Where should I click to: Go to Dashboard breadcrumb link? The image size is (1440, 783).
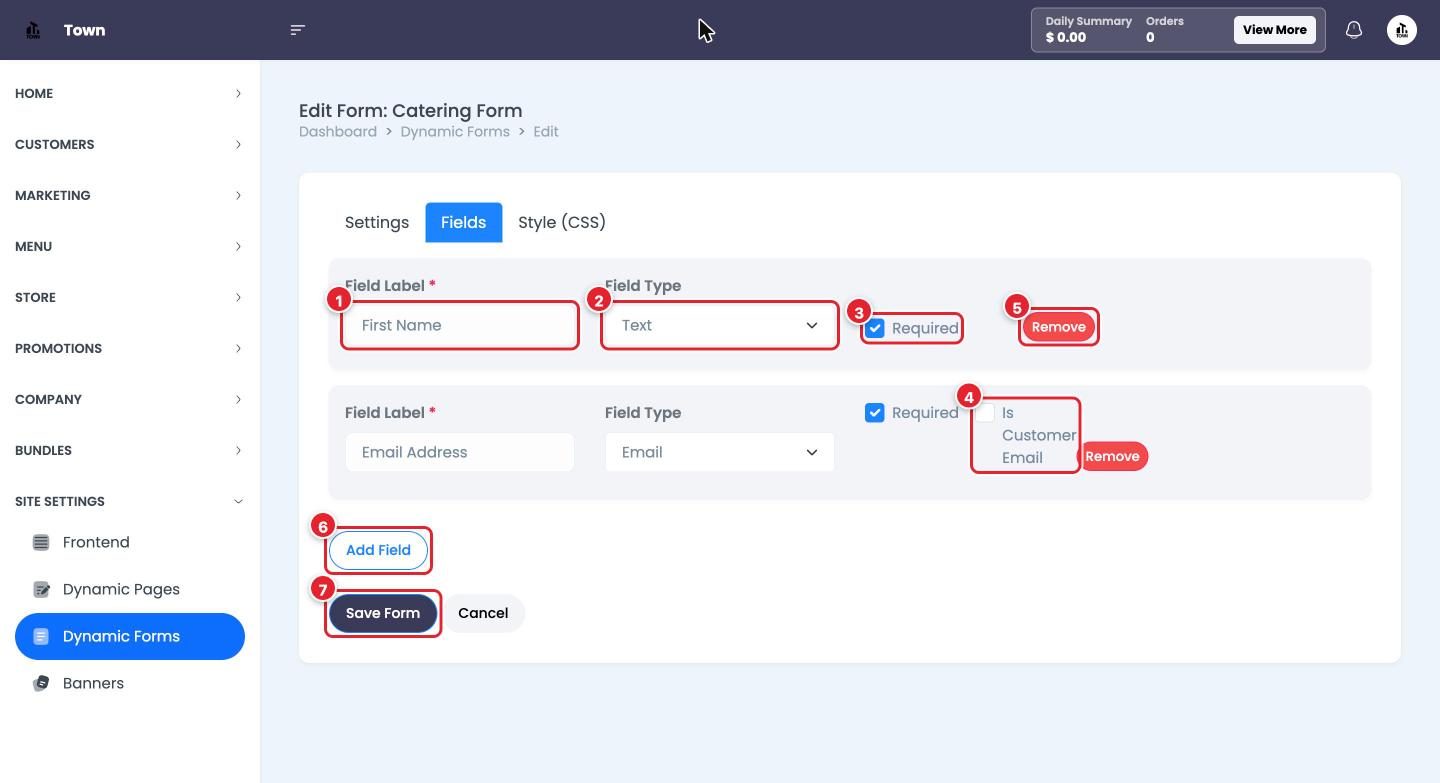pyautogui.click(x=338, y=132)
